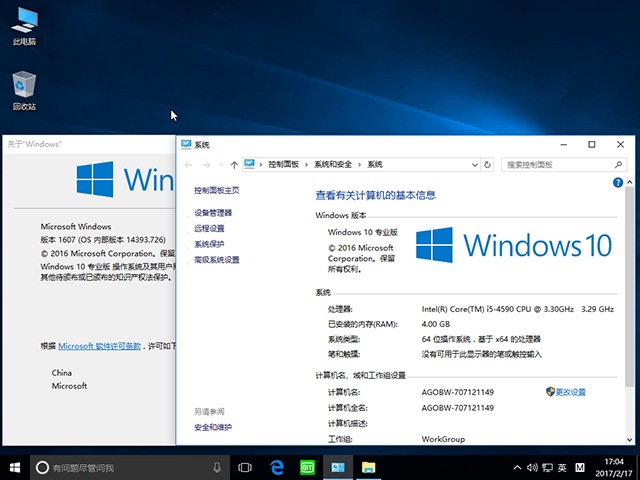Image resolution: width=640 pixels, height=480 pixels.
Task: Click the search magnifier icon
Action: (x=618, y=164)
